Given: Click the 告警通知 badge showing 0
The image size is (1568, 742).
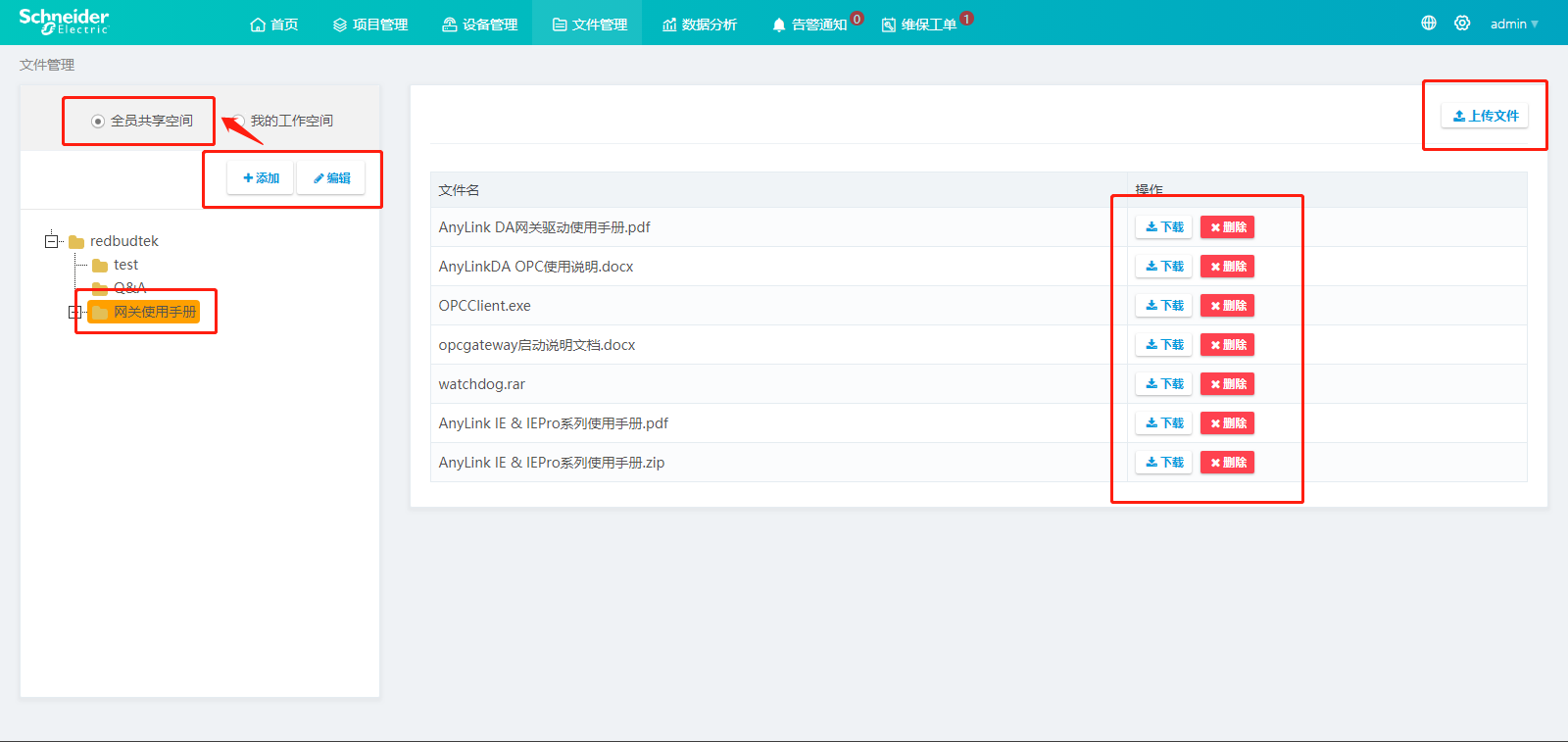Looking at the screenshot, I should coord(857,19).
